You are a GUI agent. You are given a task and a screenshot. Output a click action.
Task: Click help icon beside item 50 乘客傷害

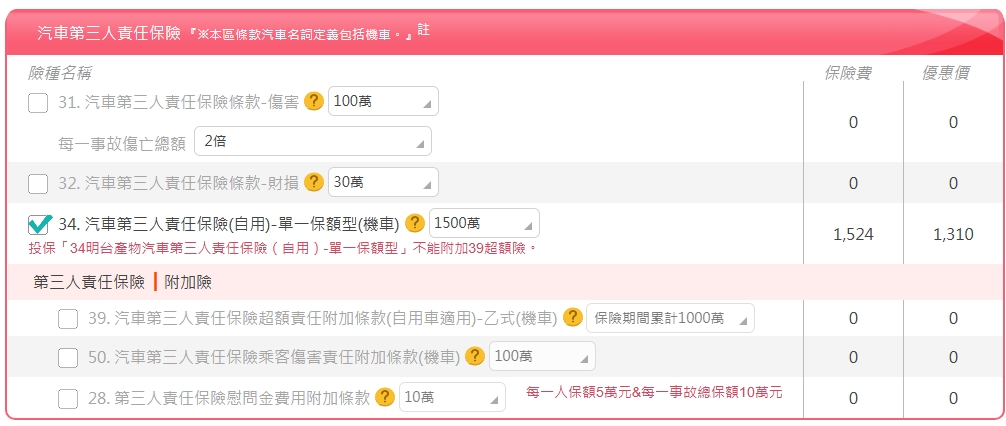(475, 357)
